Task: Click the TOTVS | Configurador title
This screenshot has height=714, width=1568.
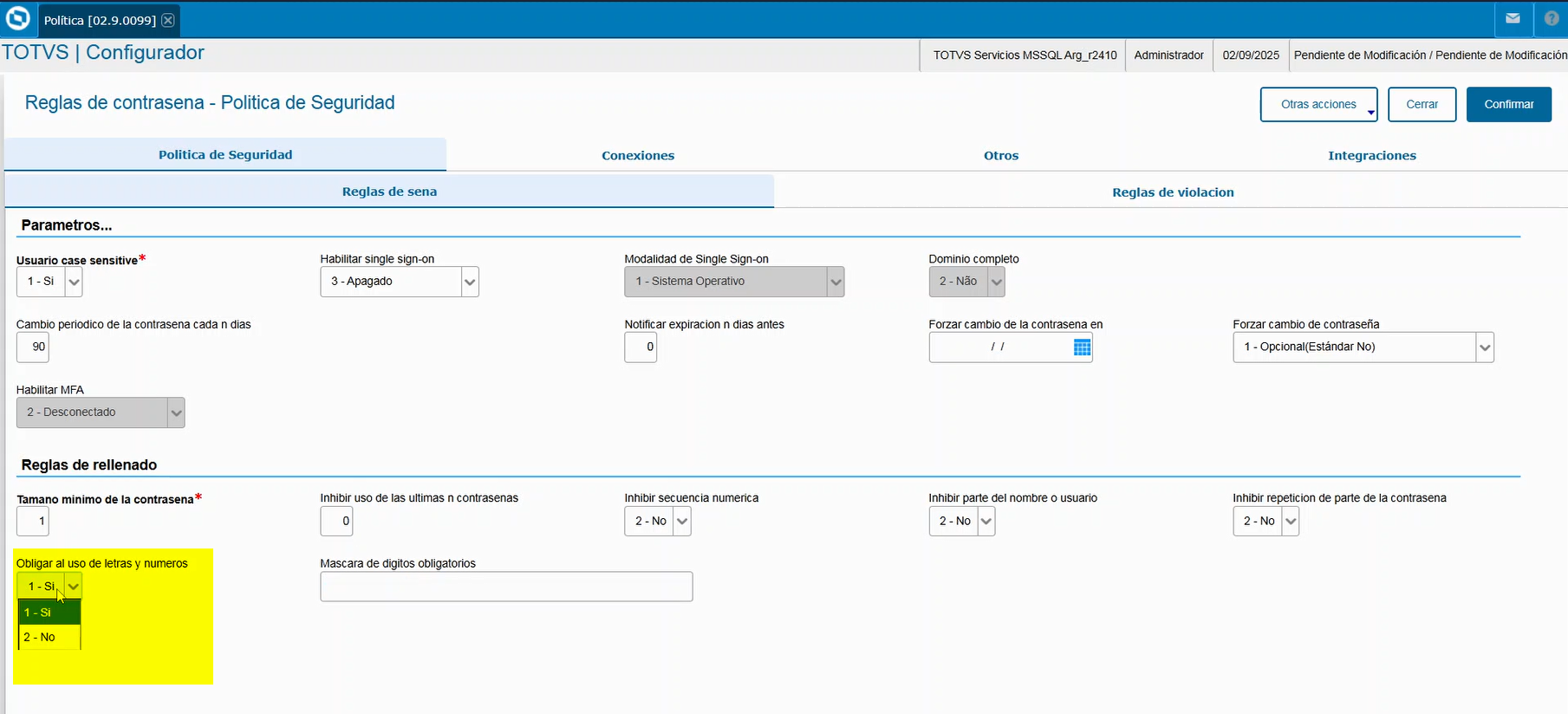Action: 103,52
